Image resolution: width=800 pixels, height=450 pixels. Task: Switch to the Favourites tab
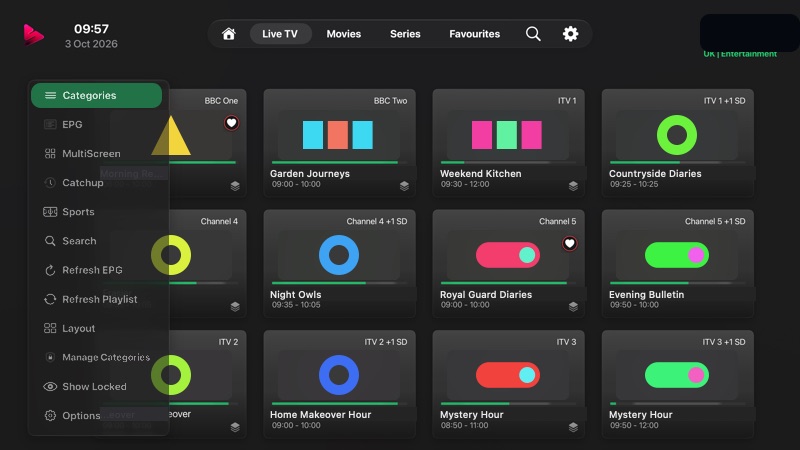[474, 34]
